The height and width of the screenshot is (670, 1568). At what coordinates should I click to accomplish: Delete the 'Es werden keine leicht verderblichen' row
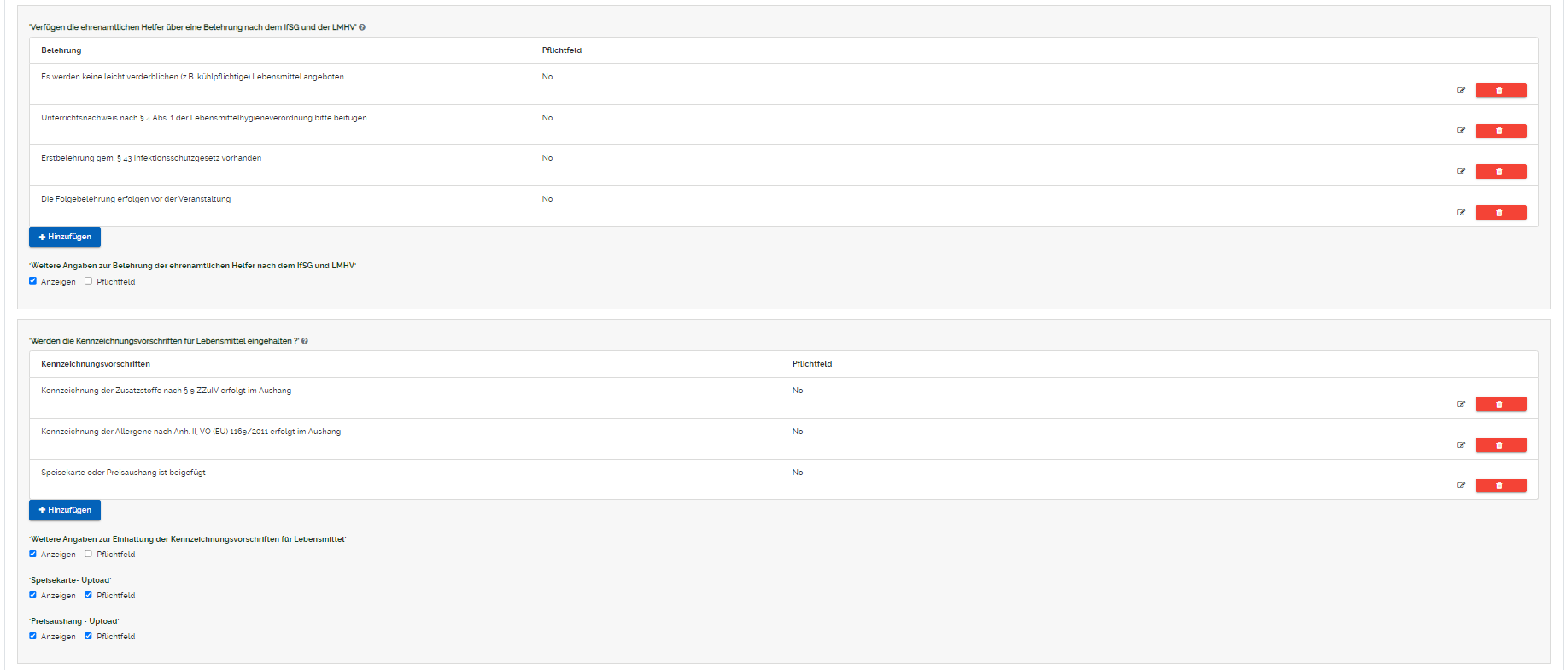tap(1501, 91)
